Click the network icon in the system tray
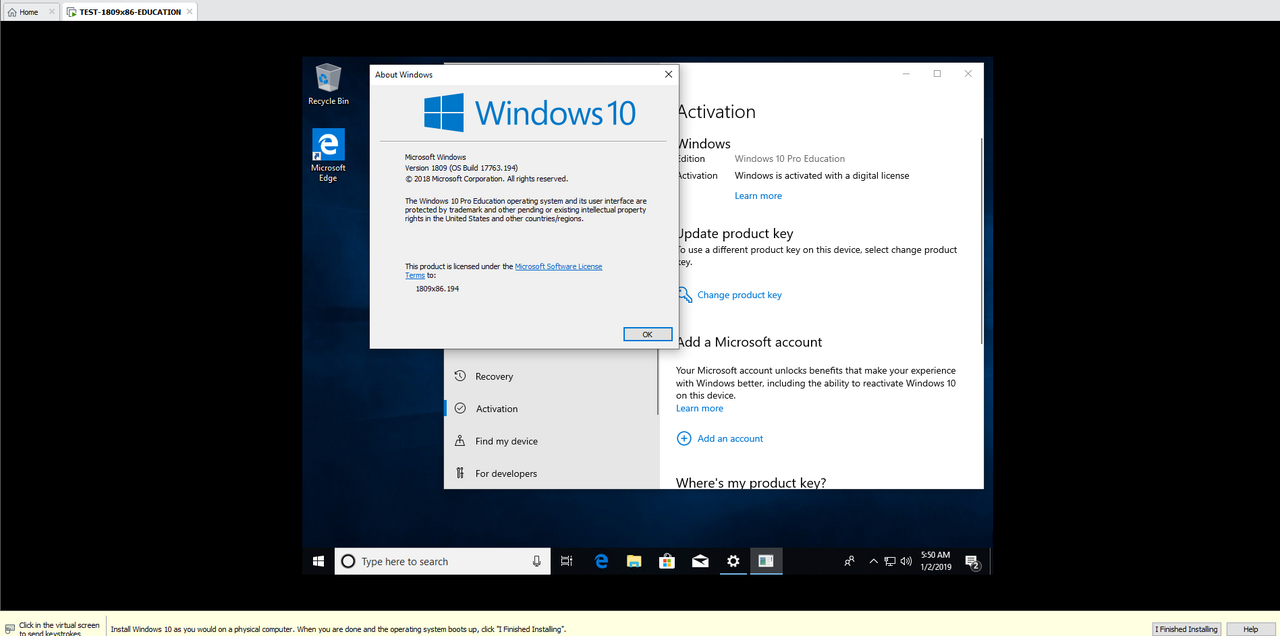Viewport: 1280px width, 636px height. (x=889, y=561)
